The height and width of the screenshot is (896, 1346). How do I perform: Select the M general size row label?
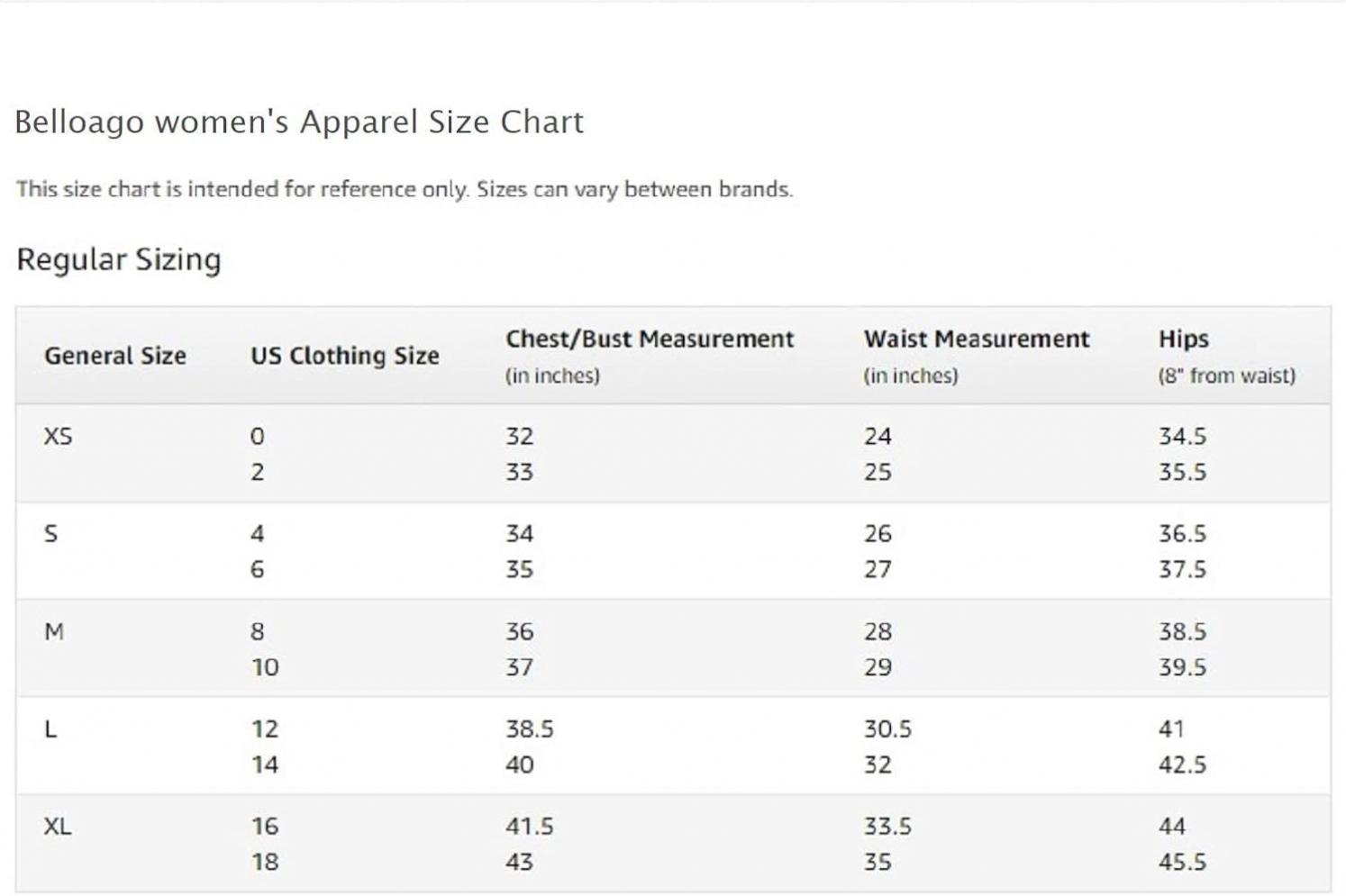pos(54,632)
